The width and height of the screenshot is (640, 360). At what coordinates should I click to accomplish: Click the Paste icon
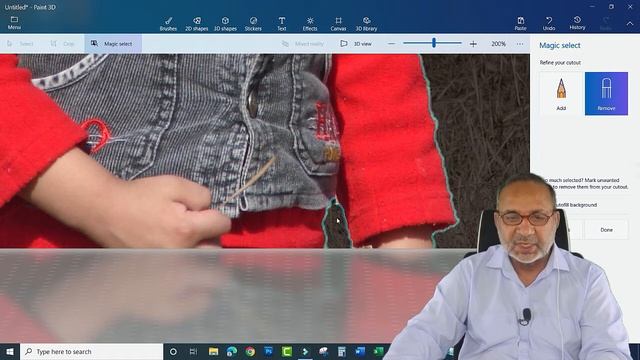520,24
